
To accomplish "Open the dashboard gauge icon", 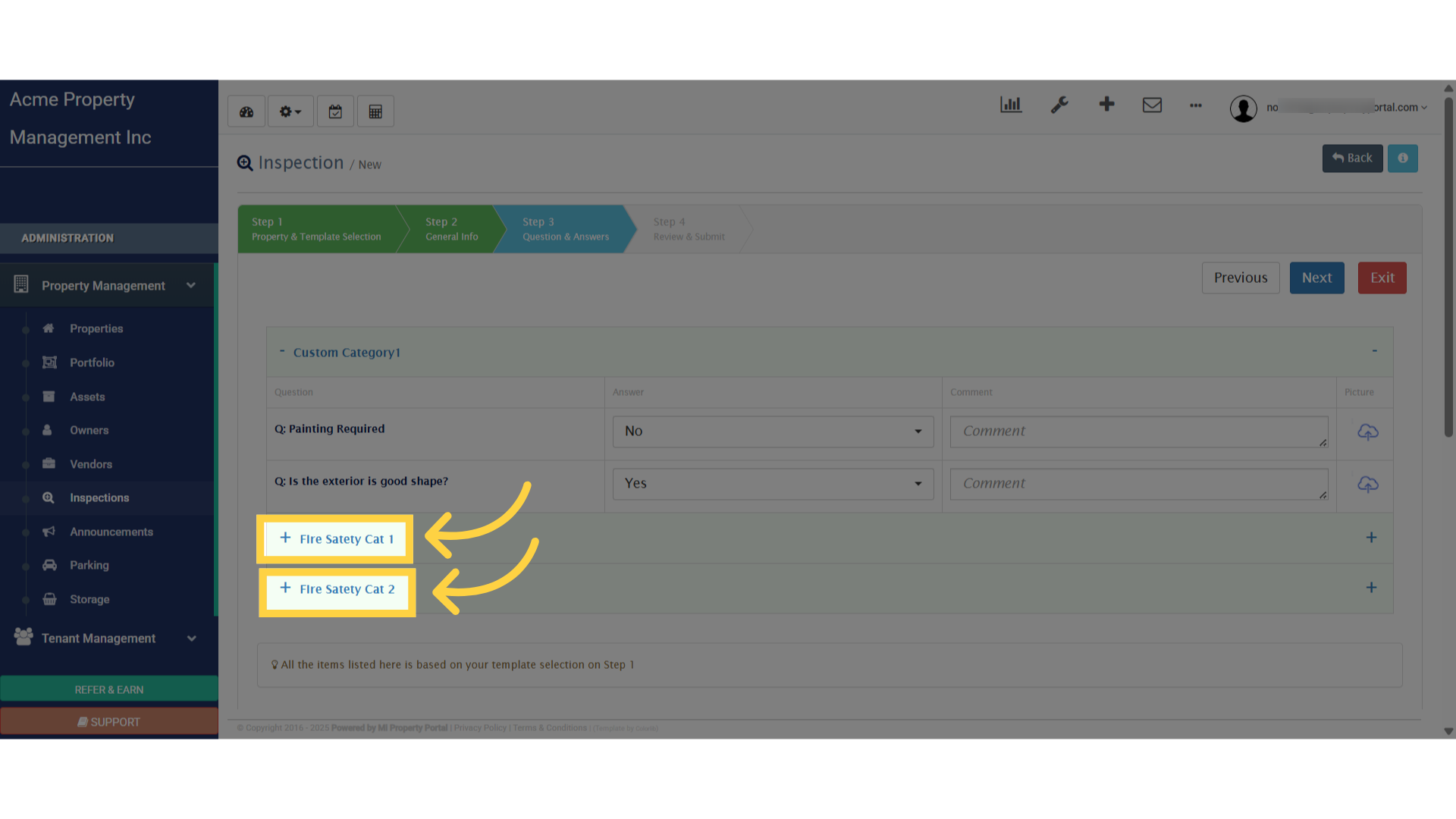I will point(246,111).
